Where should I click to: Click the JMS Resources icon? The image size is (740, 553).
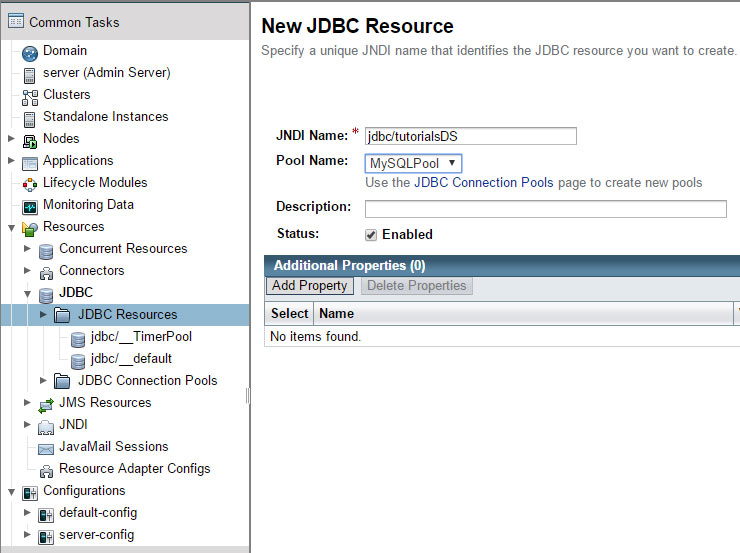pos(46,405)
